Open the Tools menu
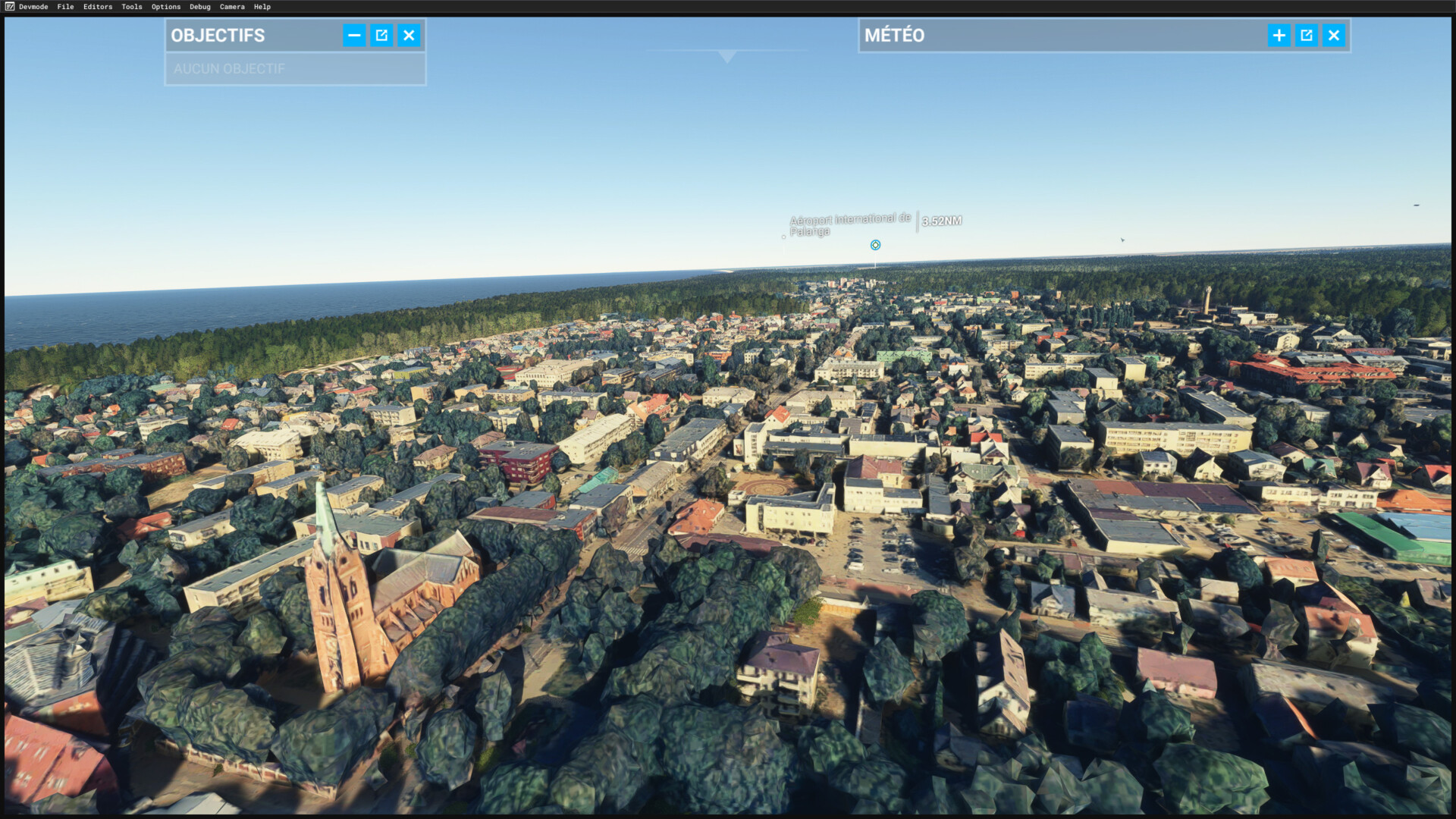The width and height of the screenshot is (1456, 819). [132, 7]
